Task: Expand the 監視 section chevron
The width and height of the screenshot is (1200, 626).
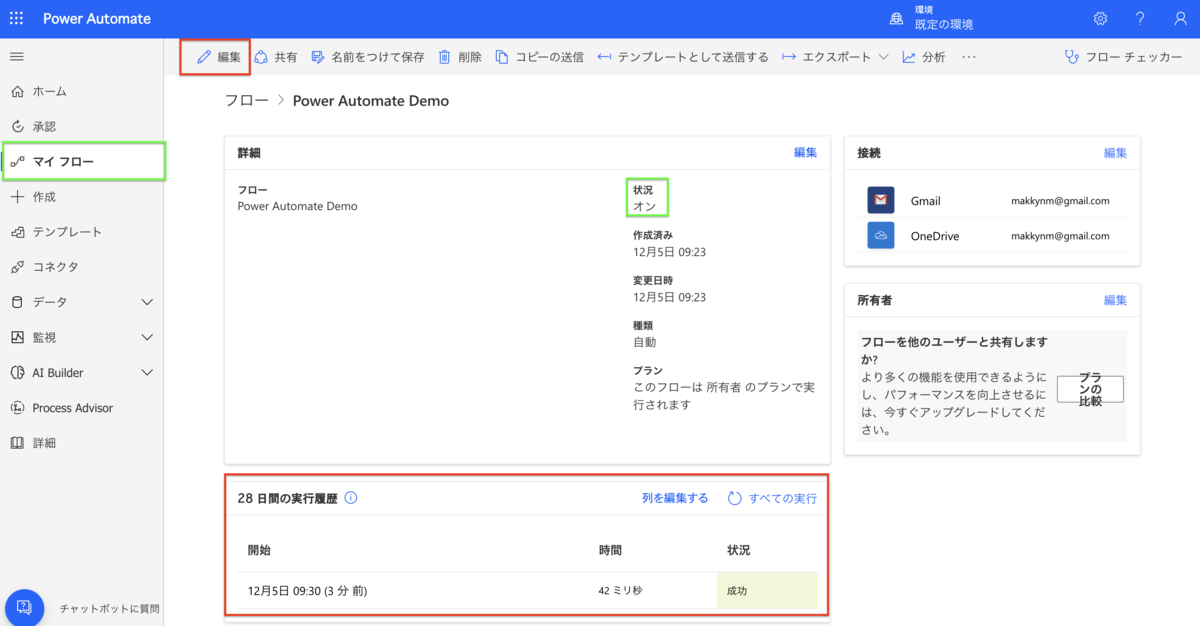Action: pos(147,337)
